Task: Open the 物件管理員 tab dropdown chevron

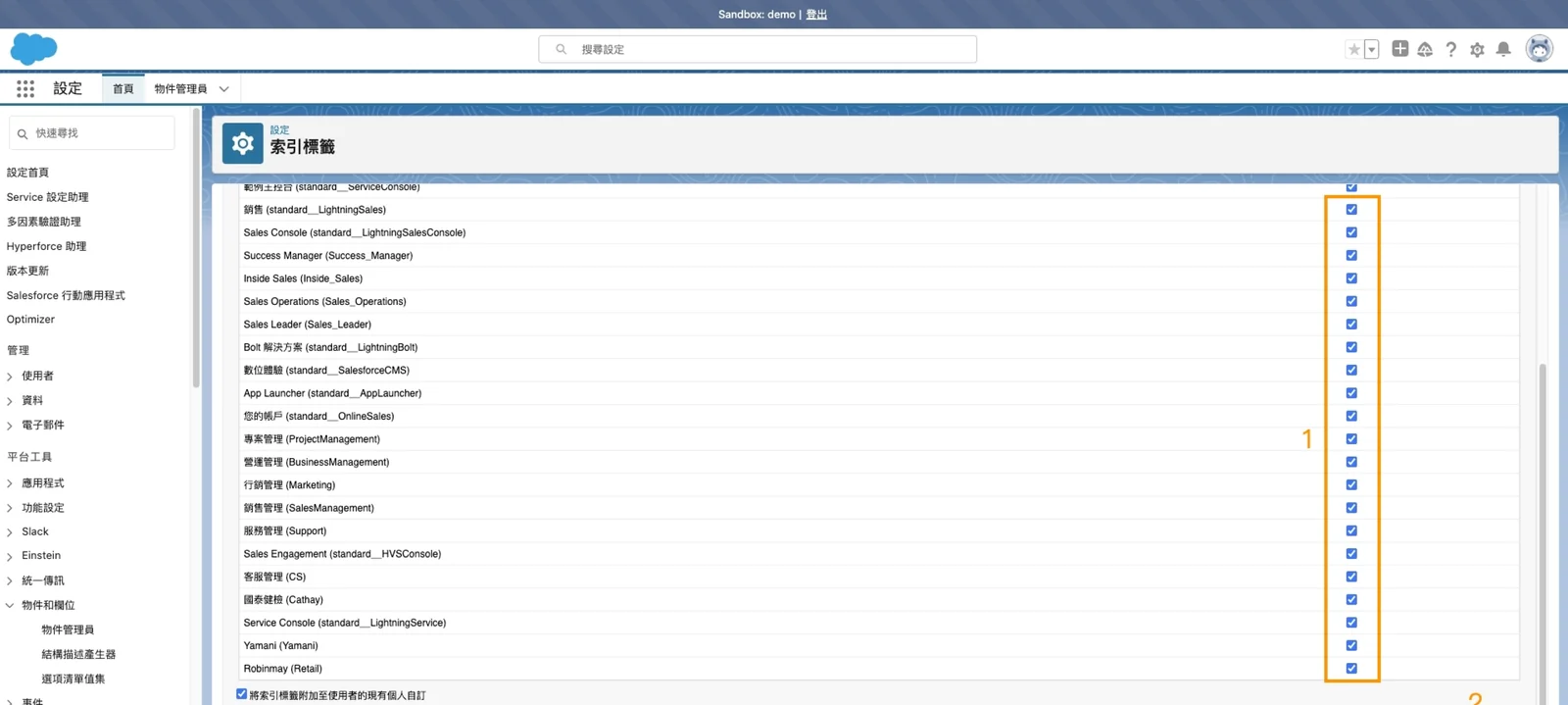Action: 224,89
